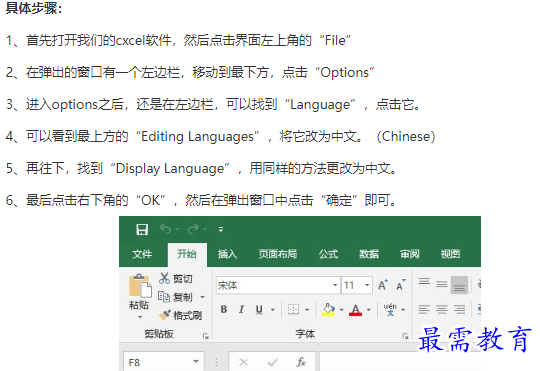Screen dimensions: 540x371
Task: Click the Align Left icon
Action: click(424, 309)
